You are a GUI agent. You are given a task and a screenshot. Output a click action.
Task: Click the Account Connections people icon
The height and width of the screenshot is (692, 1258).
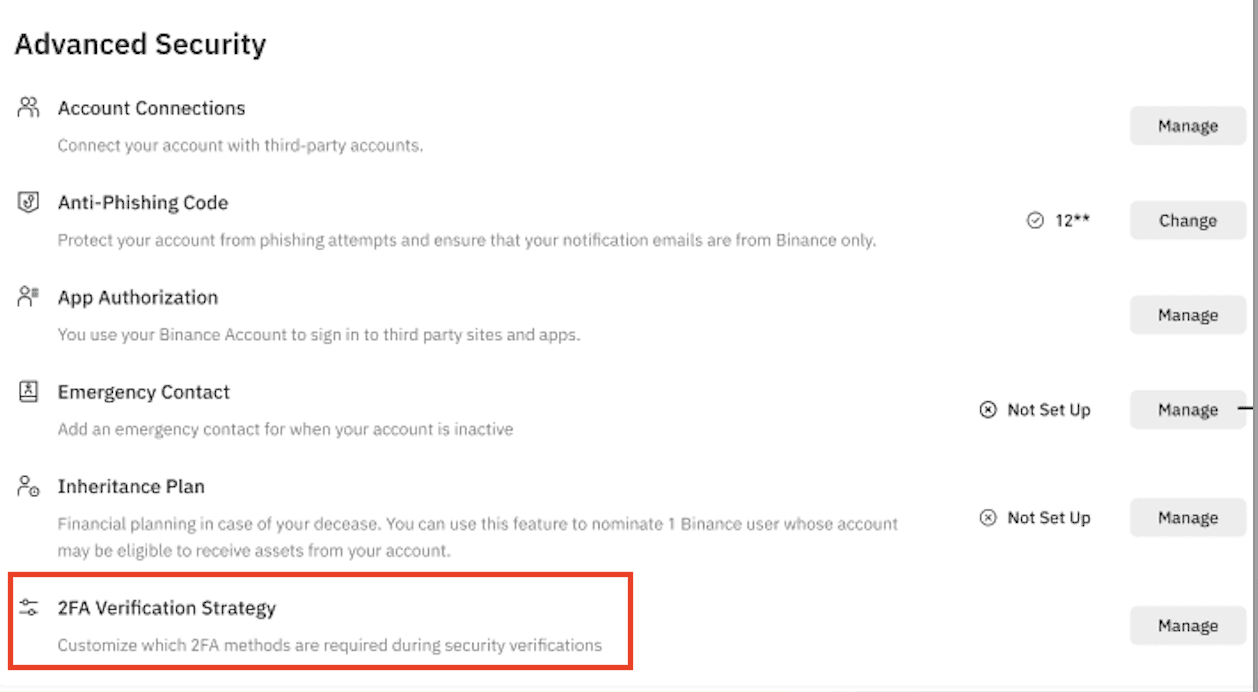(29, 107)
